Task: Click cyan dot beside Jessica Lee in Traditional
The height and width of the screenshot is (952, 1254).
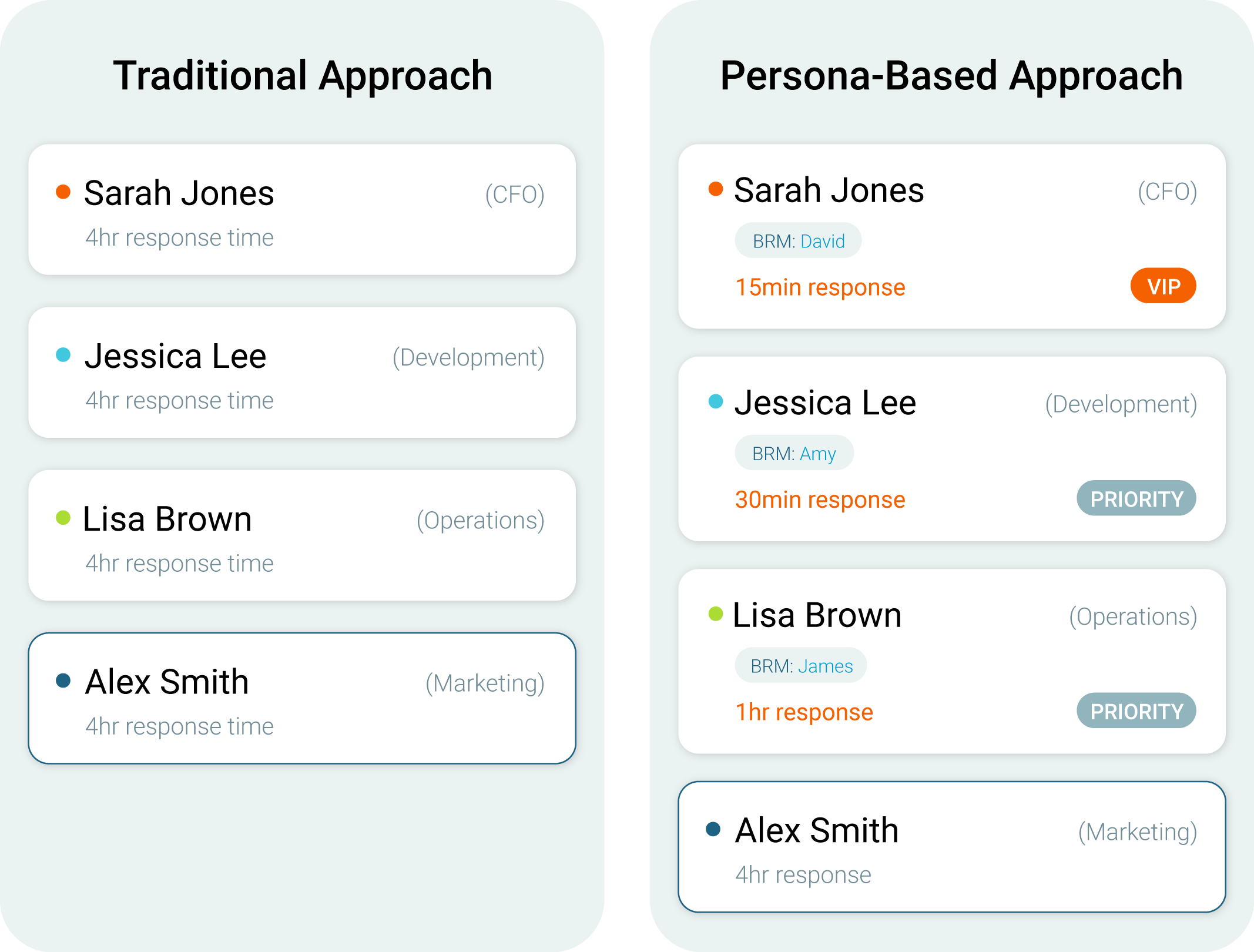Action: [63, 354]
